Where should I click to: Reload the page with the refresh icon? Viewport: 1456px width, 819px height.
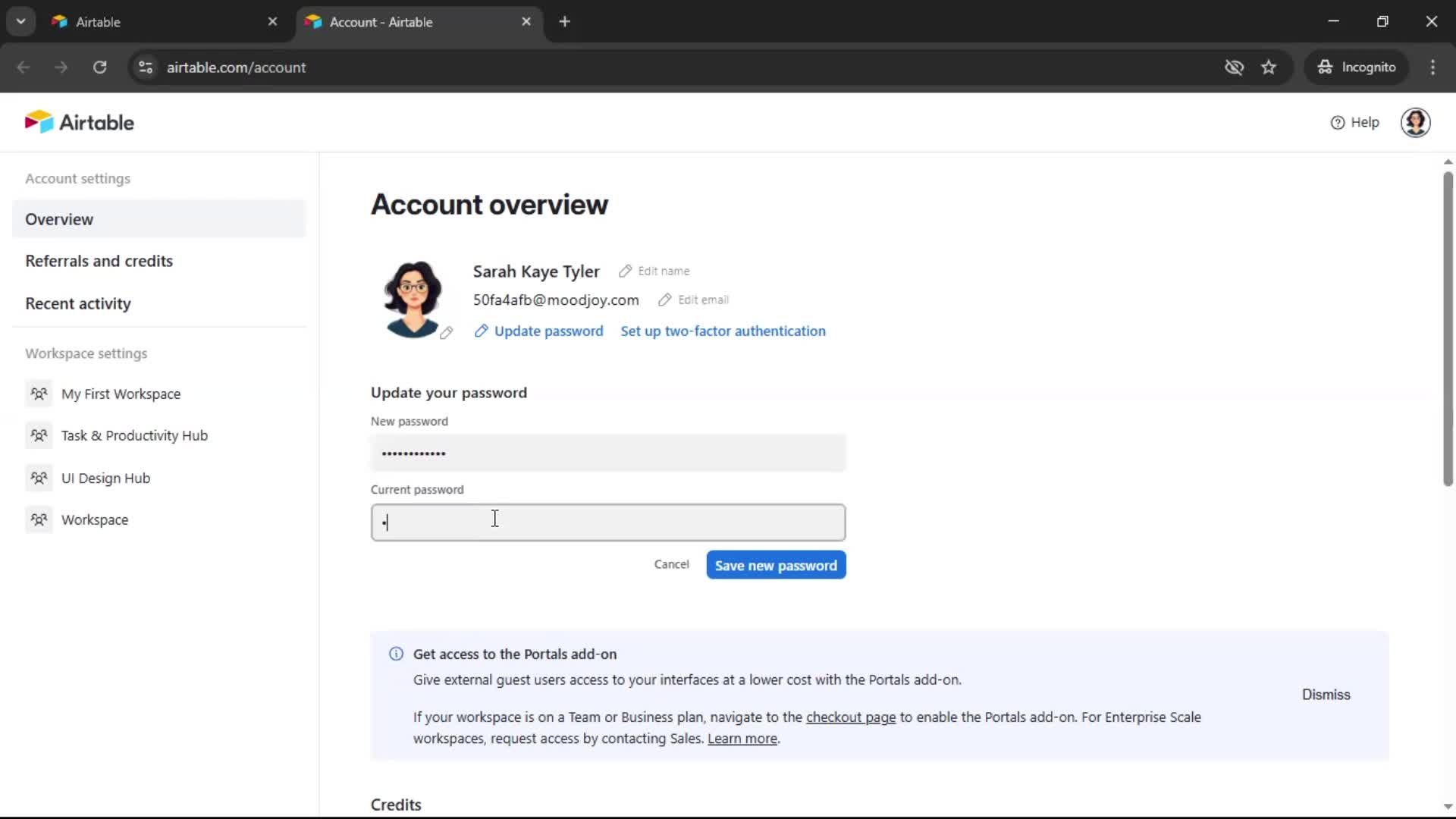coord(99,67)
